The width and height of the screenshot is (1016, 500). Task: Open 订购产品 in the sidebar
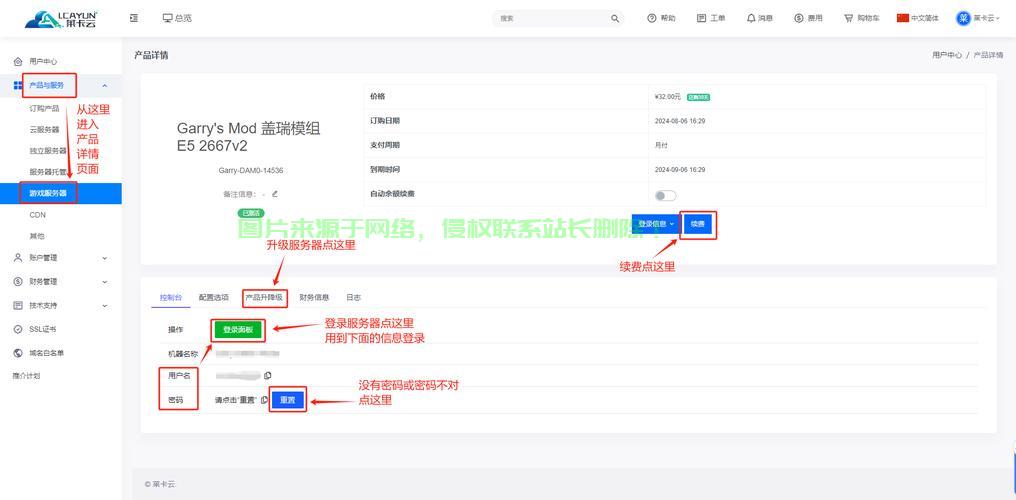(44, 108)
